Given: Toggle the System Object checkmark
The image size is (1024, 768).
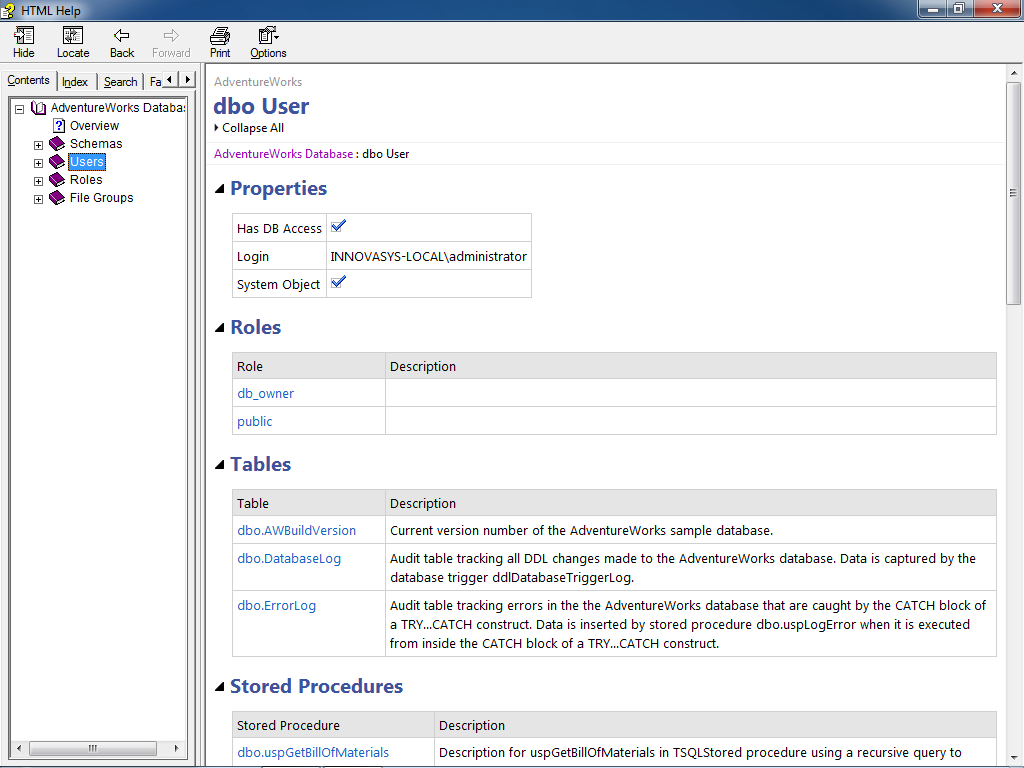Looking at the screenshot, I should (338, 283).
